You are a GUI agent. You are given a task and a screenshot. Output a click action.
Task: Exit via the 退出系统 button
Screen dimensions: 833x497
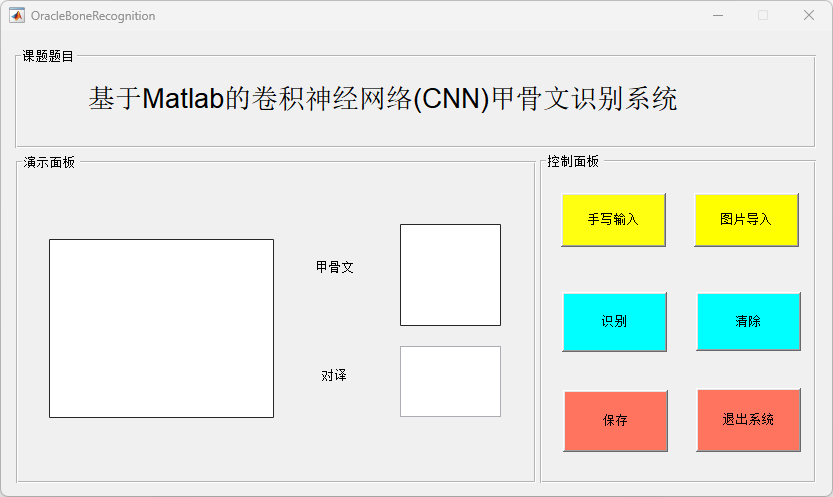748,420
